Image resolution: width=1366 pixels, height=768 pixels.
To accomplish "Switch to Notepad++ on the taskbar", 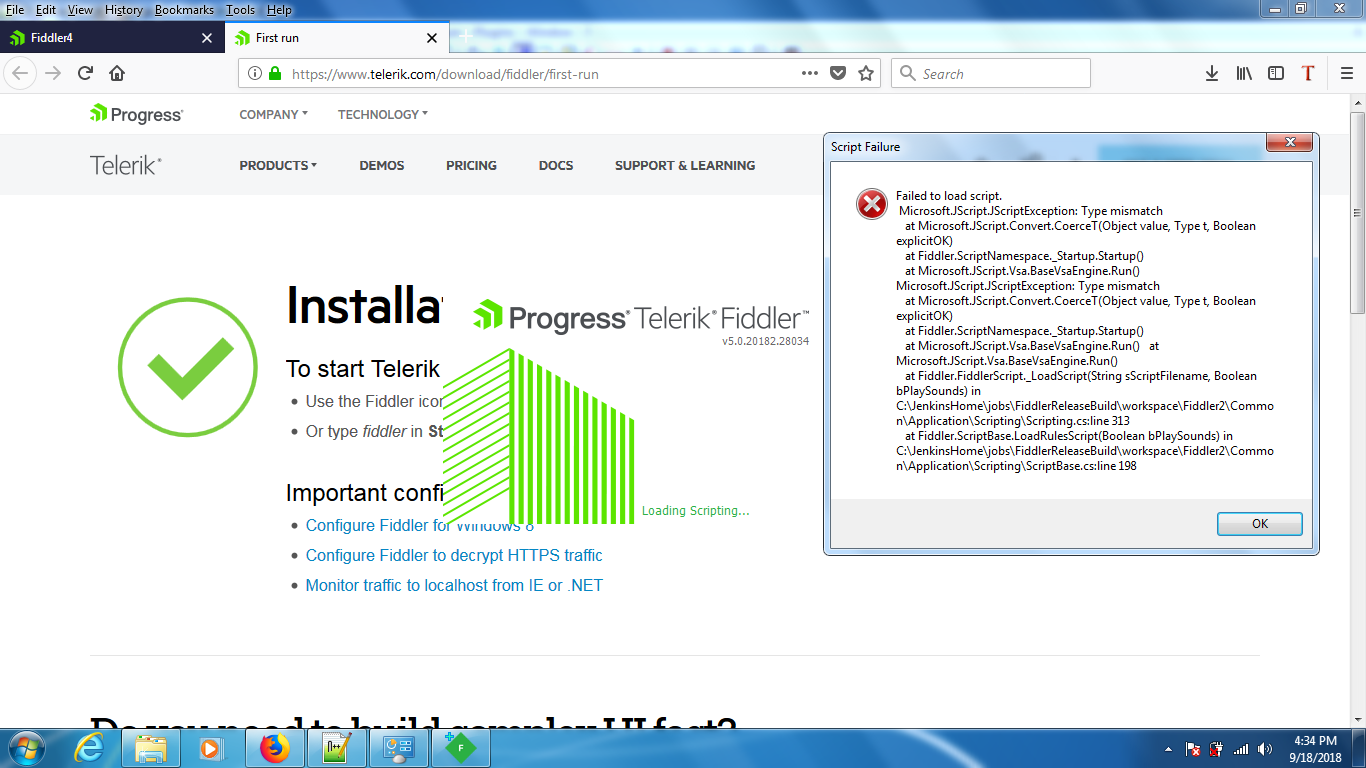I will tap(335, 748).
